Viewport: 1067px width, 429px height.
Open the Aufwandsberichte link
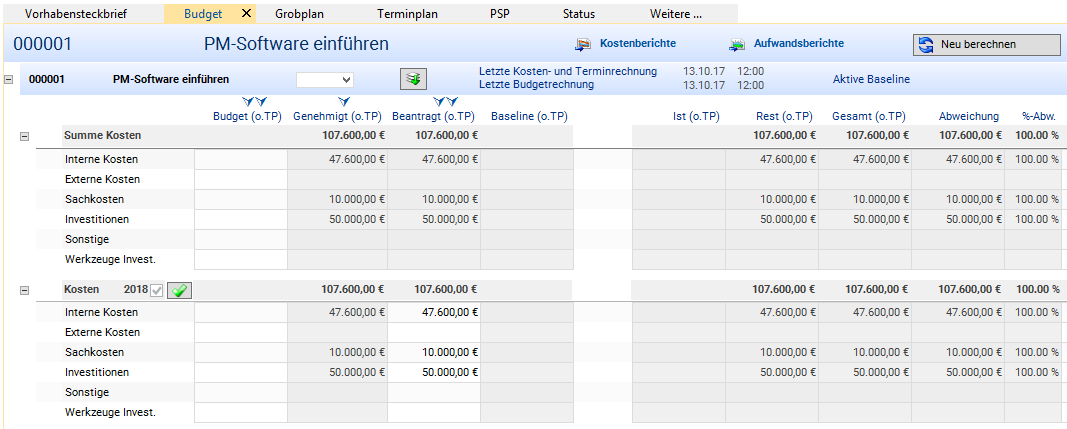tap(799, 44)
